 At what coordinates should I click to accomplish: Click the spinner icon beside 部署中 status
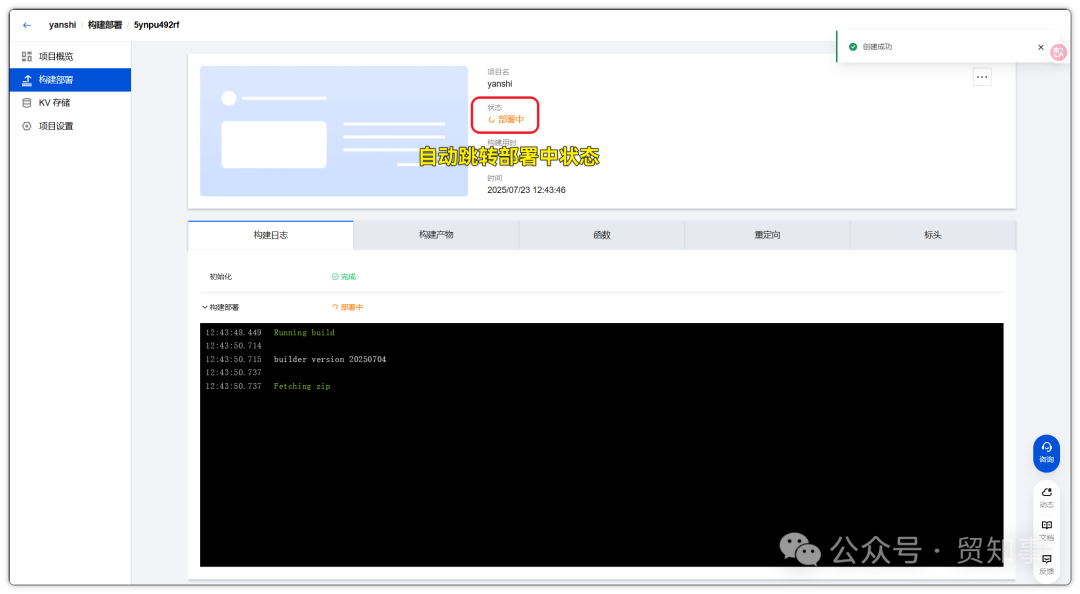pyautogui.click(x=492, y=120)
